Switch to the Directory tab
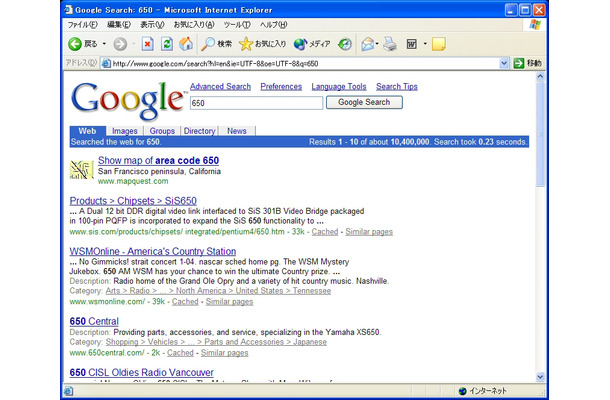This screenshot has height=400, width=610. click(199, 131)
